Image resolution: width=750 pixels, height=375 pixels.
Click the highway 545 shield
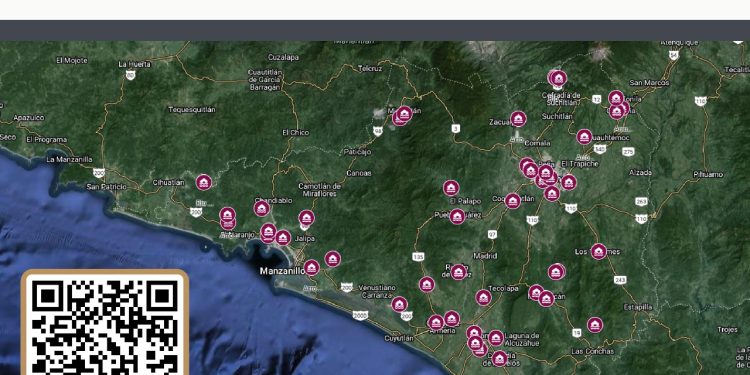coord(600,149)
